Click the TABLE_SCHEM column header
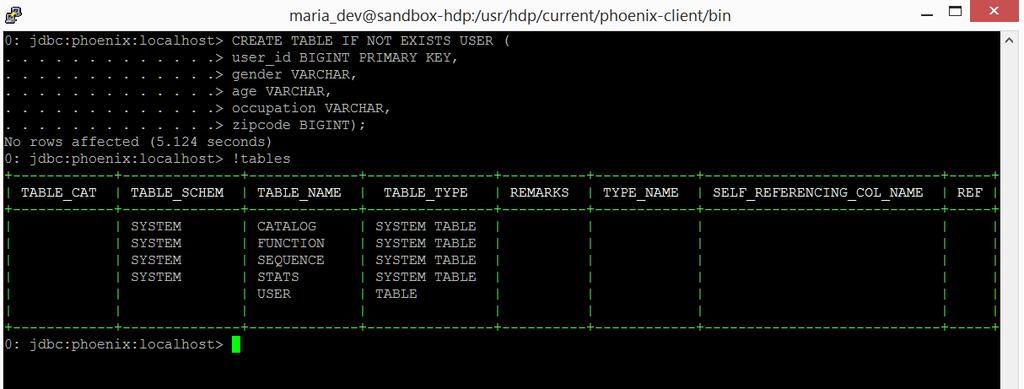The image size is (1024, 389). (x=177, y=193)
